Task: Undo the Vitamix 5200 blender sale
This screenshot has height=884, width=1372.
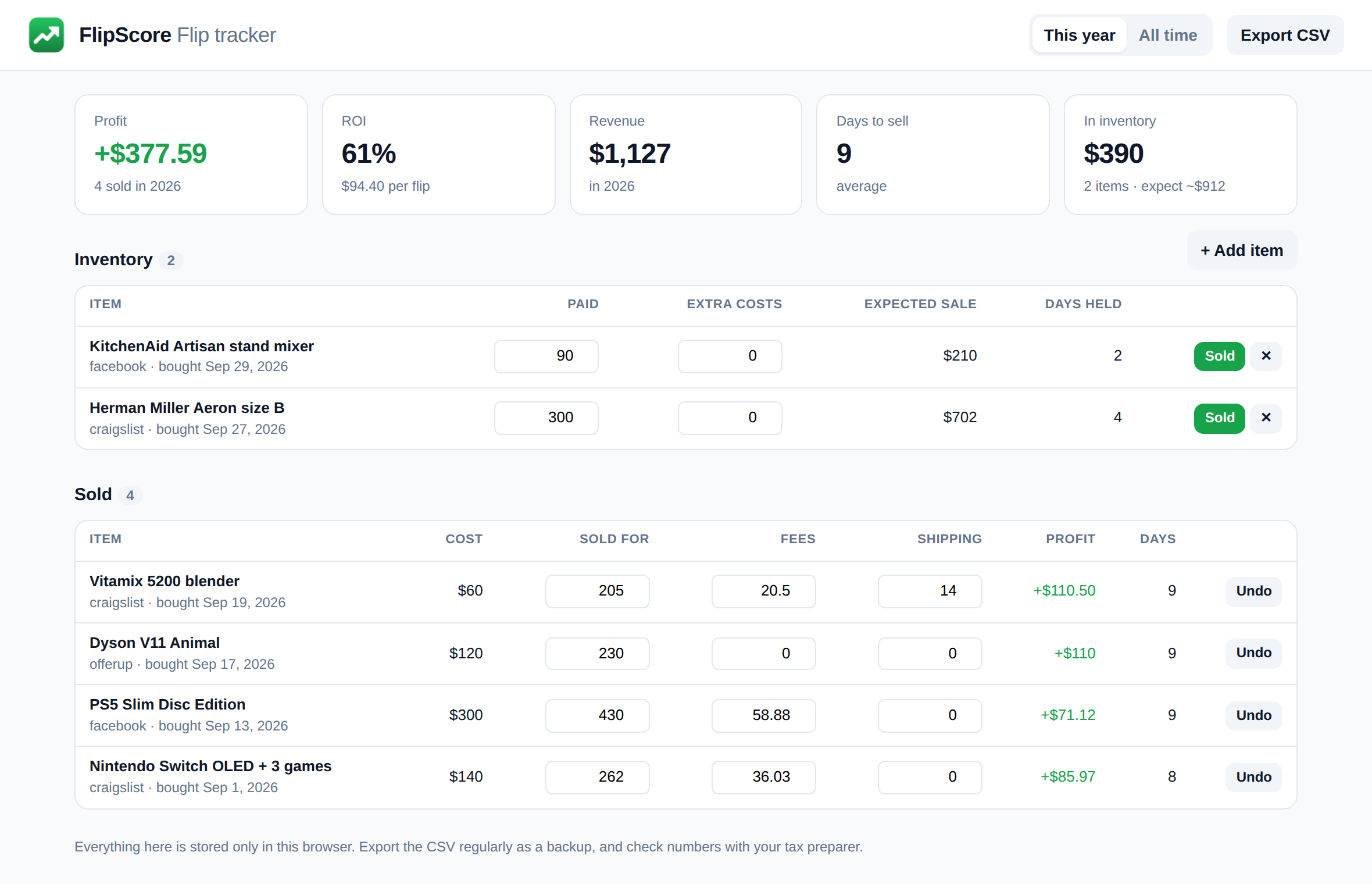Action: click(x=1253, y=591)
